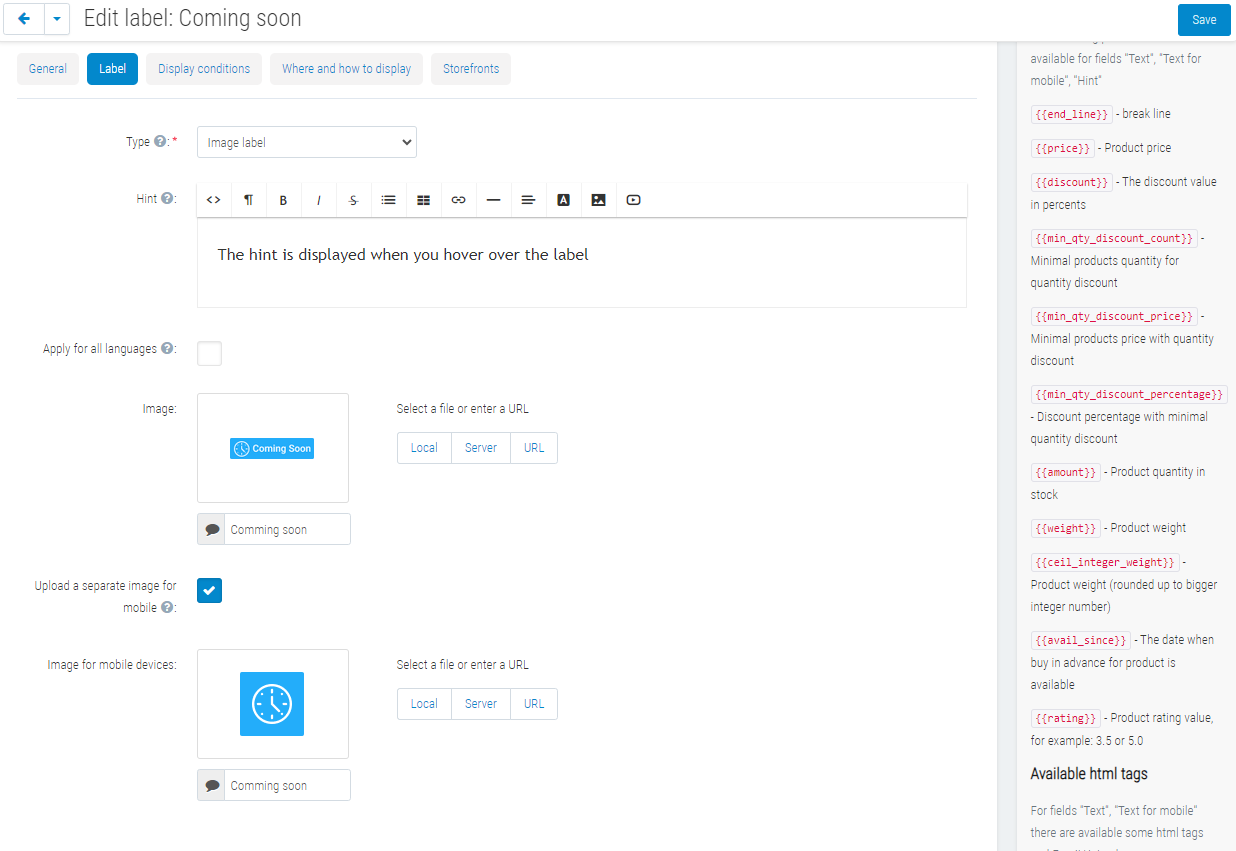Check the Apply for all languages checkbox
The image size is (1236, 851).
(209, 353)
